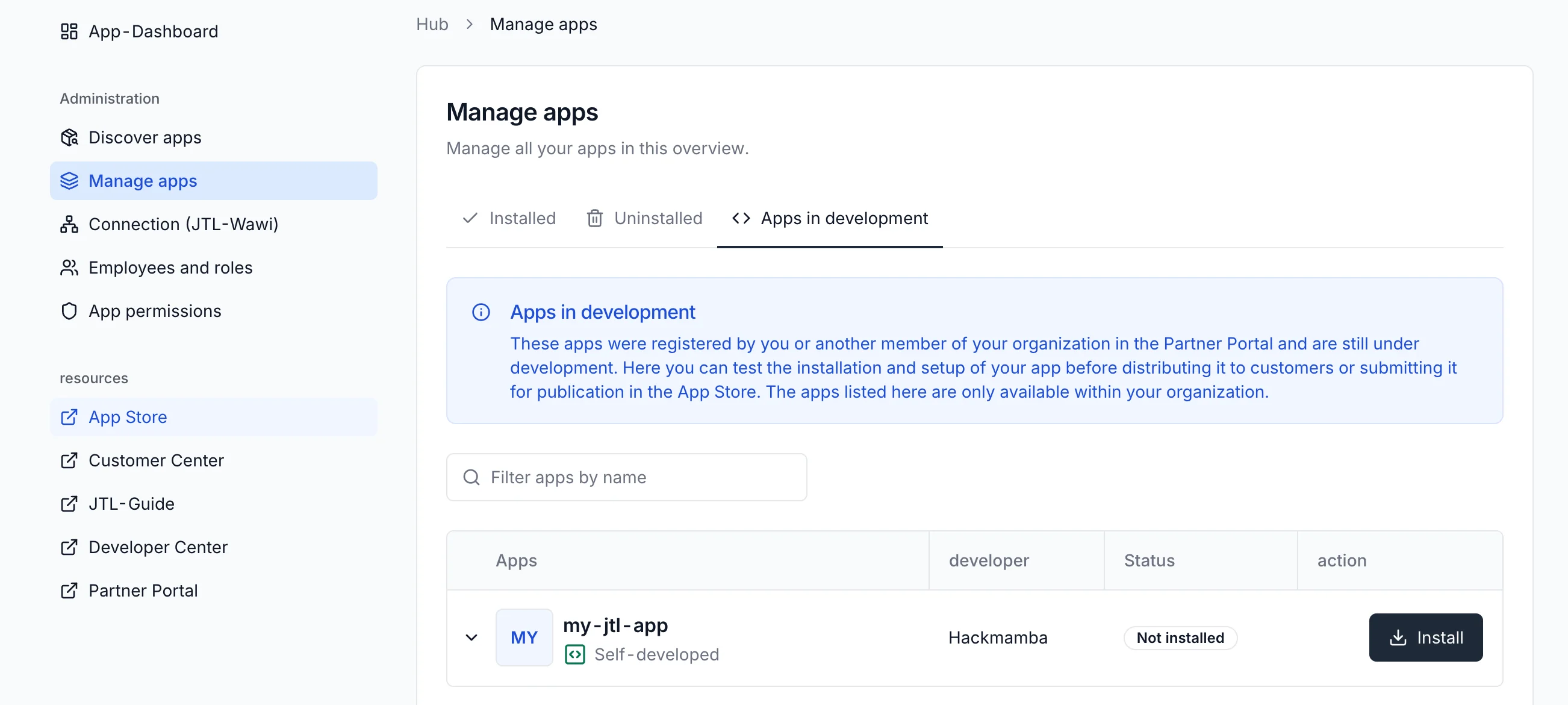The width and height of the screenshot is (1568, 705).
Task: Click the App-Dashboard grid icon
Action: pyautogui.click(x=69, y=31)
